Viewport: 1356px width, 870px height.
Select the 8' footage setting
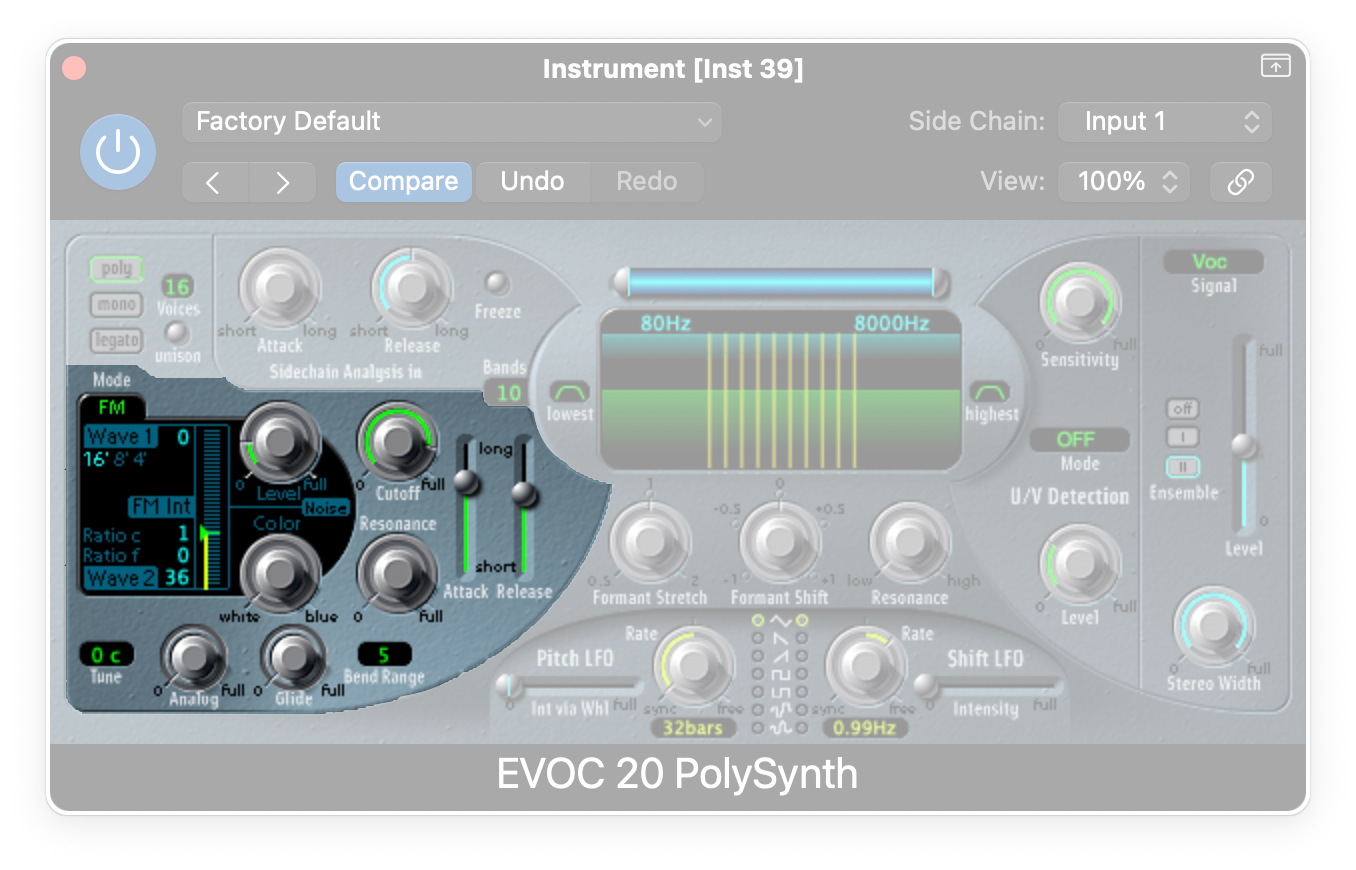tap(120, 460)
